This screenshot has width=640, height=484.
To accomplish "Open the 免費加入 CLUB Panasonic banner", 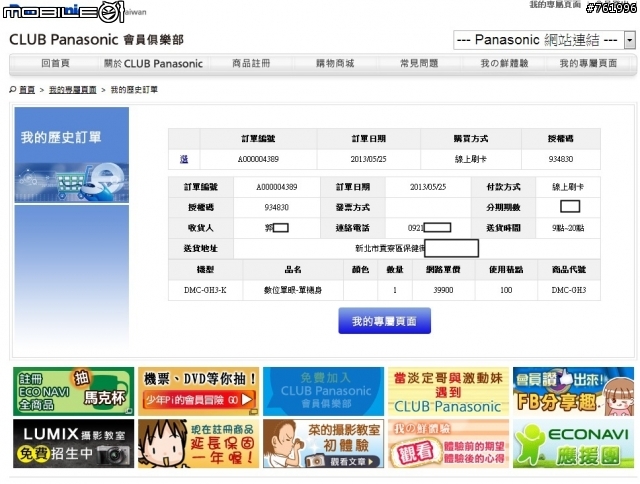I will [323, 391].
